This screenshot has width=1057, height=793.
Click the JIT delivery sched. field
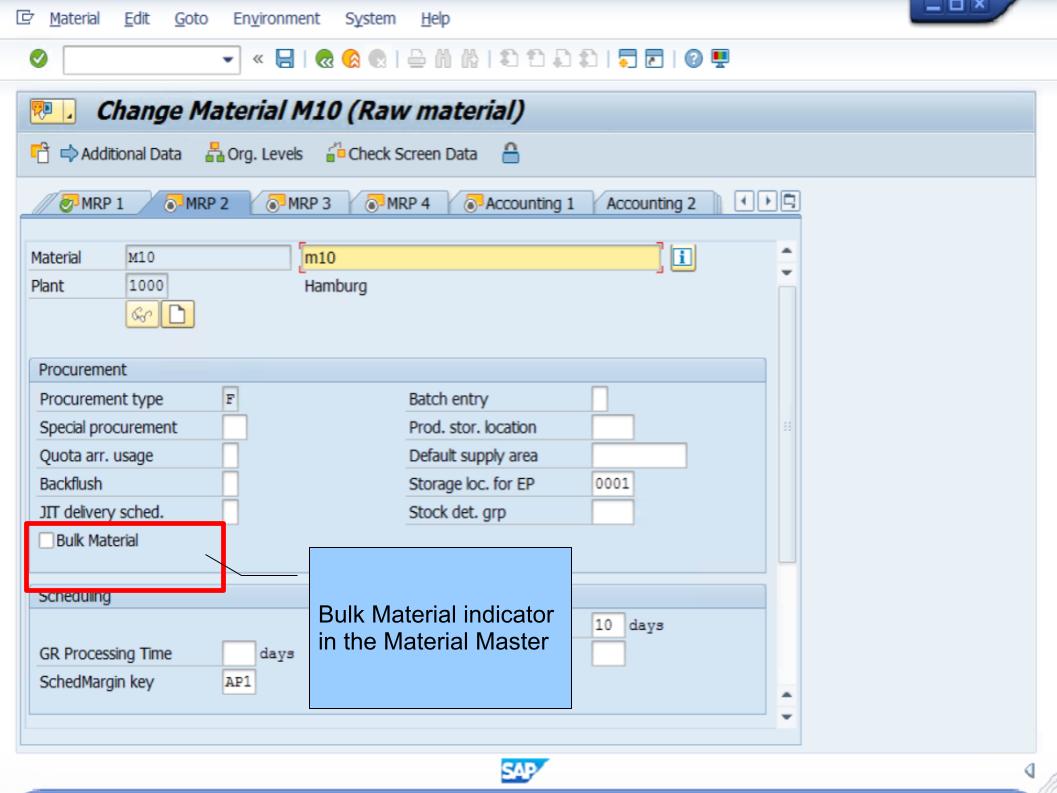tap(230, 512)
